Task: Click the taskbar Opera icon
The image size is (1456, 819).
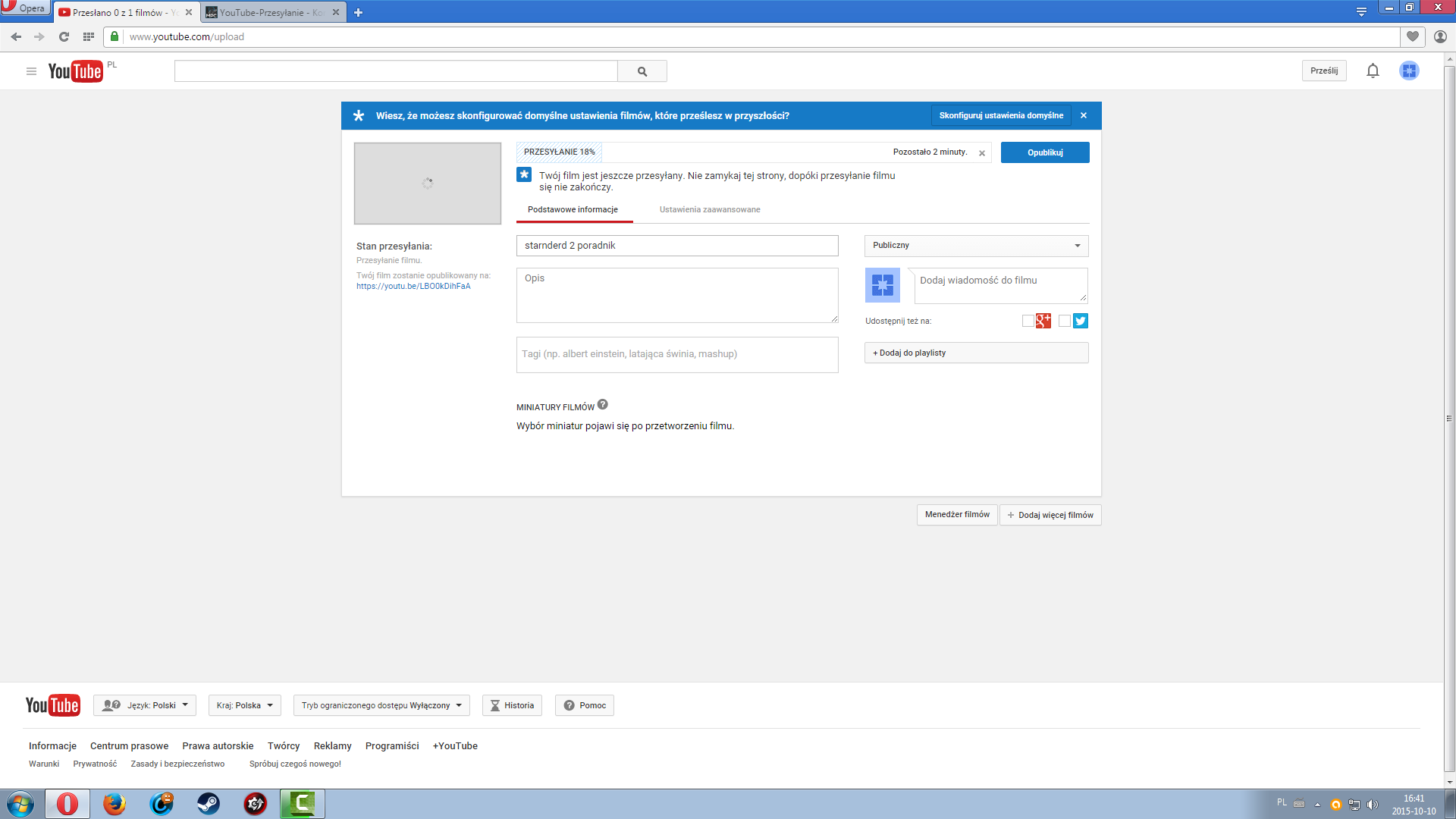Action: coord(67,804)
